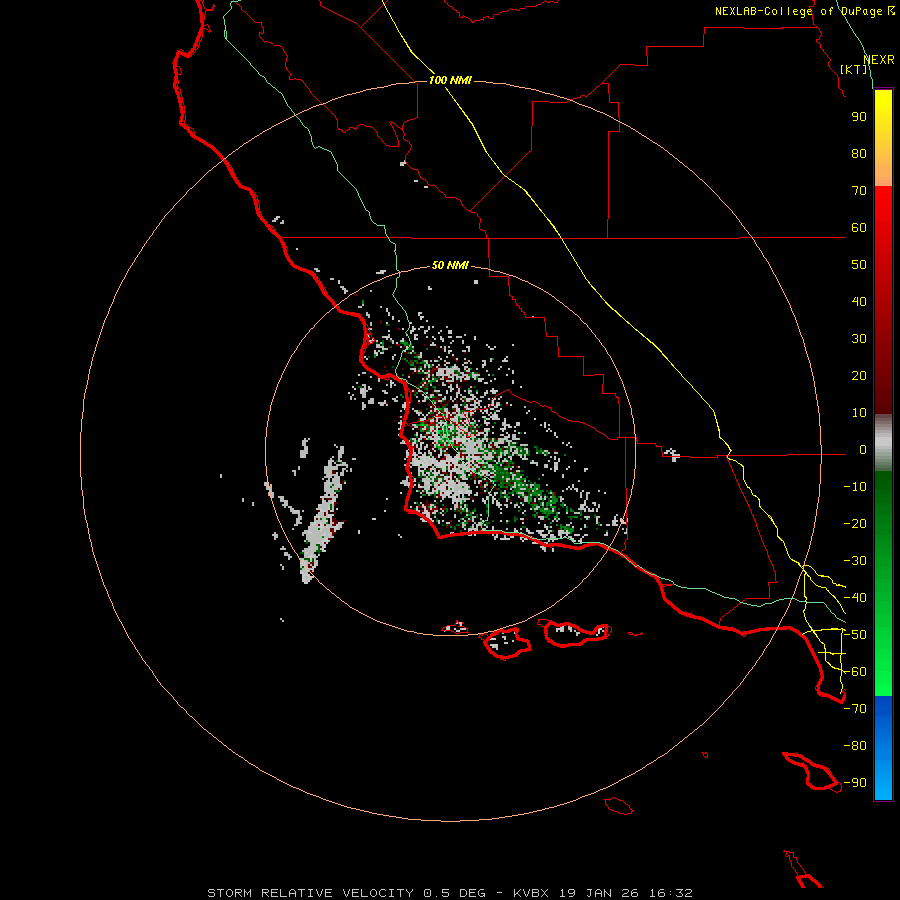Screen dimensions: 900x900
Task: Click the positive "40" scale label
Action: tap(859, 302)
